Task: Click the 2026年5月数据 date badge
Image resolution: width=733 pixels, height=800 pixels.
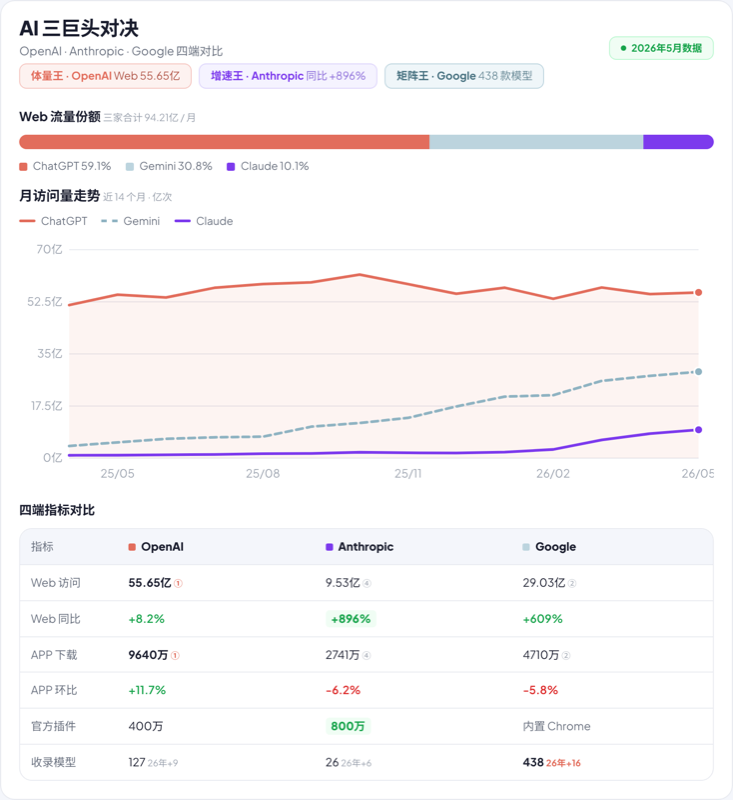Action: pos(661,48)
